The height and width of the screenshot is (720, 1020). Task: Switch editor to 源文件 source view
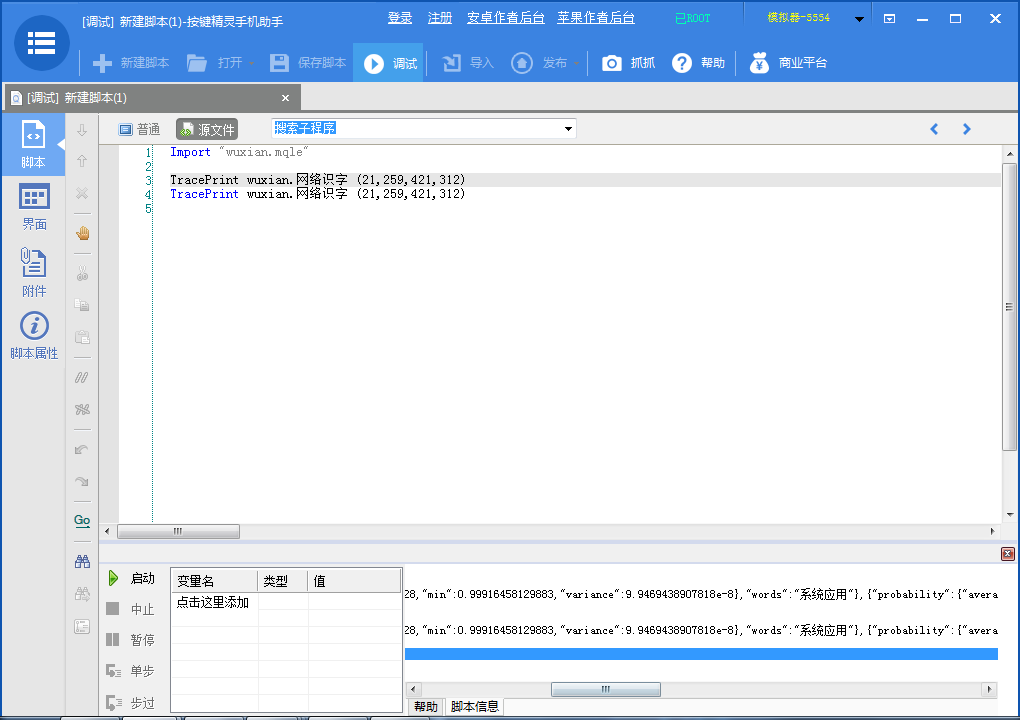207,129
